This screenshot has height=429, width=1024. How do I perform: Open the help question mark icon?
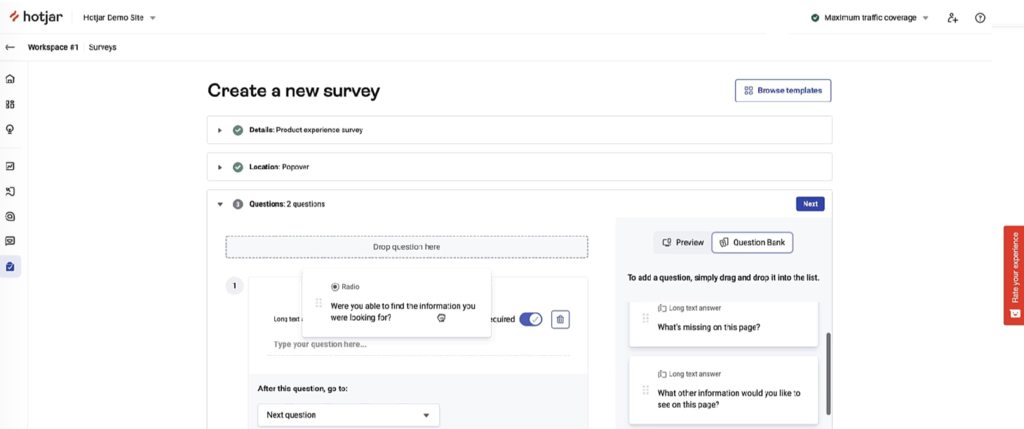point(980,18)
